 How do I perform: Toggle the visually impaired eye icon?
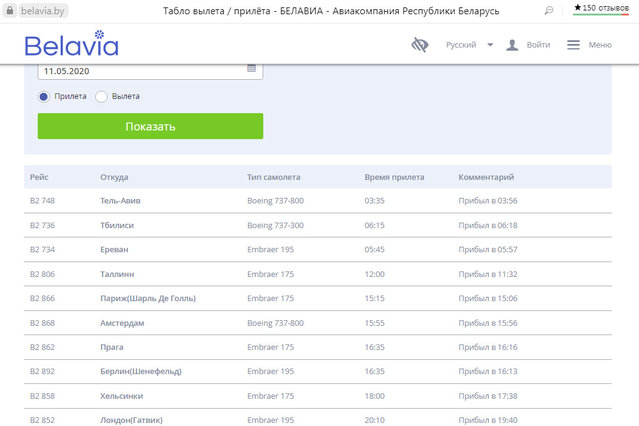[x=420, y=45]
